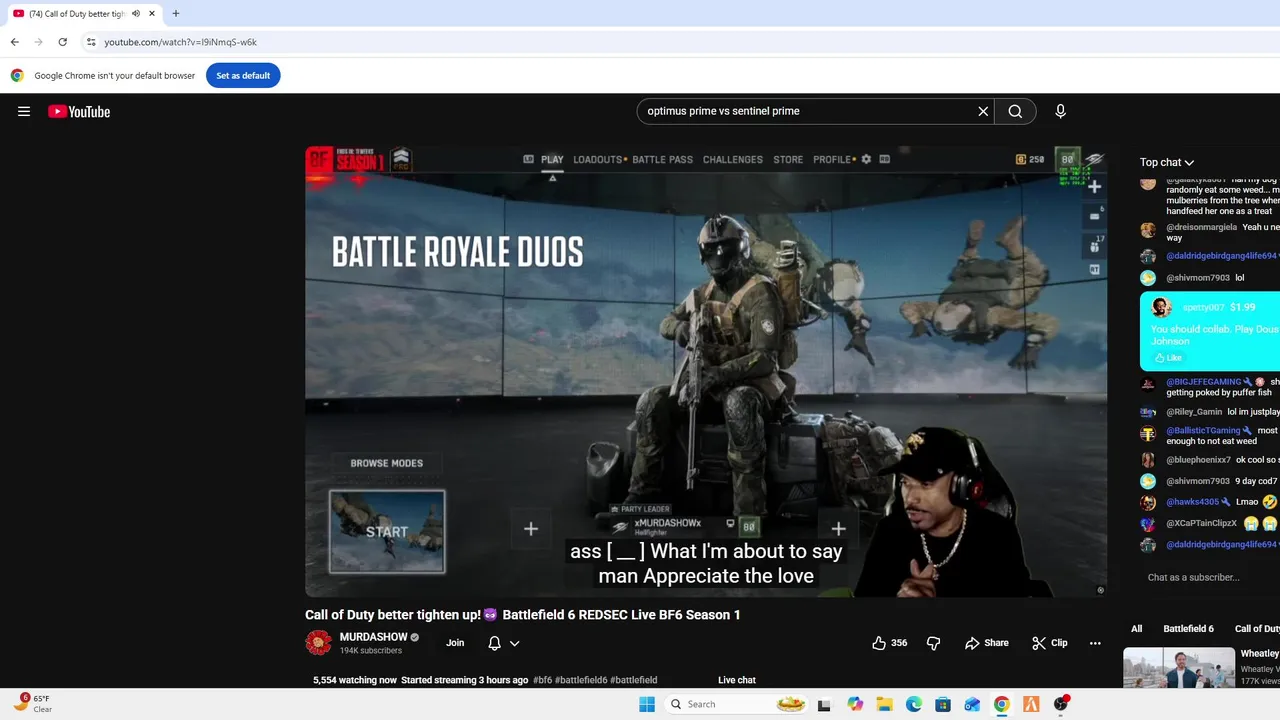Click @dreisonmargiela chat message
Screen dimensions: 1280x720
(x=1210, y=232)
